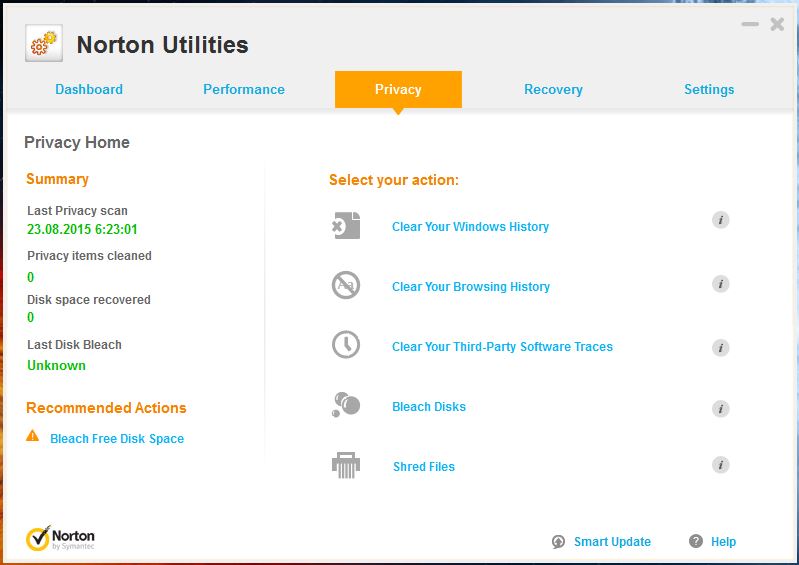Image resolution: width=799 pixels, height=565 pixels.
Task: Click the orange warning triangle icon
Action: point(33,436)
